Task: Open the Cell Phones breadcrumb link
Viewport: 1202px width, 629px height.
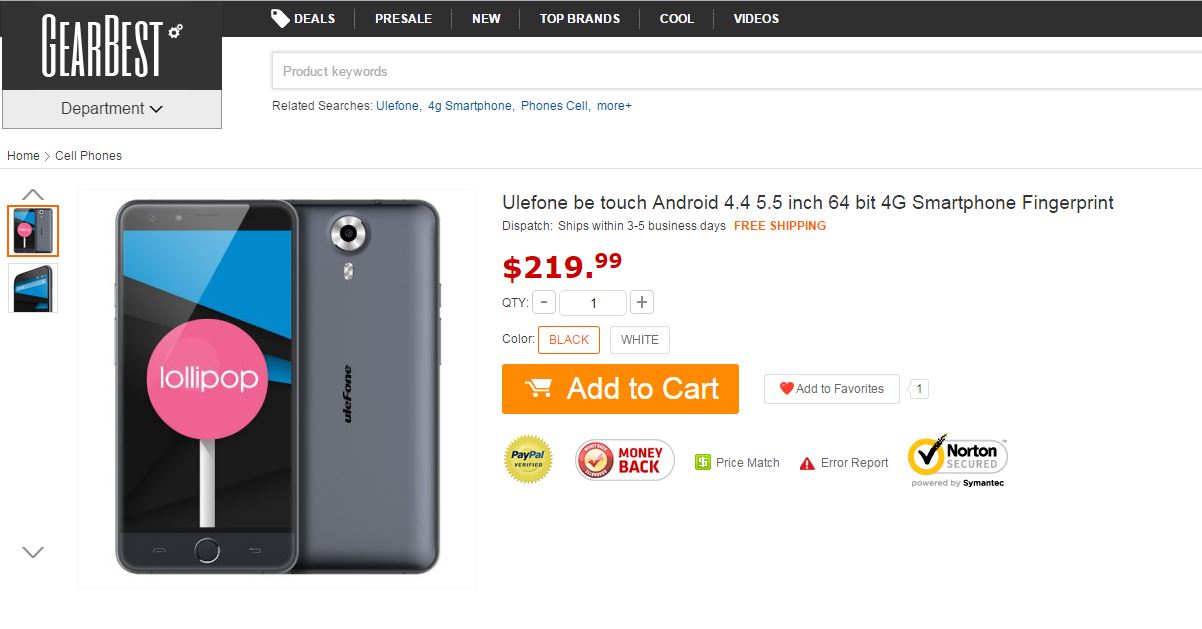Action: pos(88,155)
